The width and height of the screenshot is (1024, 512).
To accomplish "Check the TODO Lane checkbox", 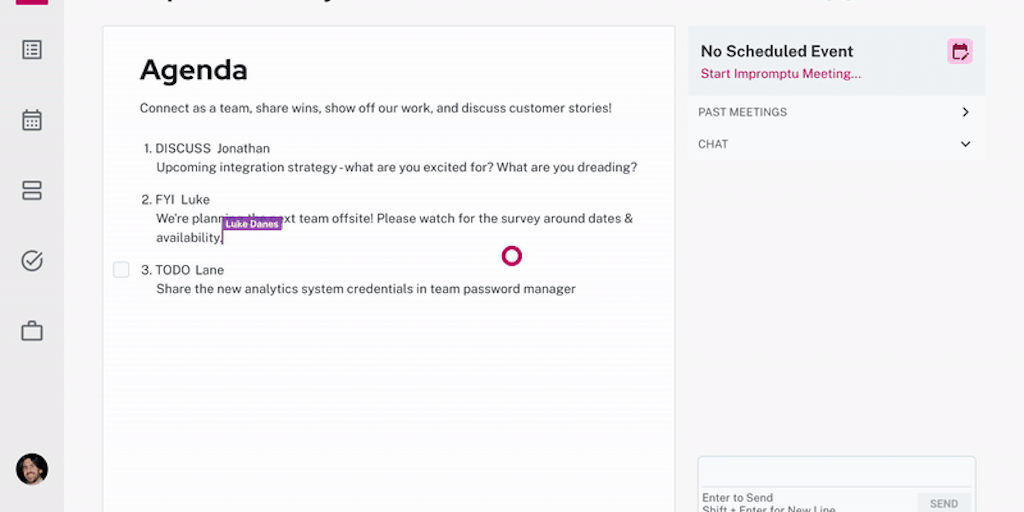I will (121, 270).
